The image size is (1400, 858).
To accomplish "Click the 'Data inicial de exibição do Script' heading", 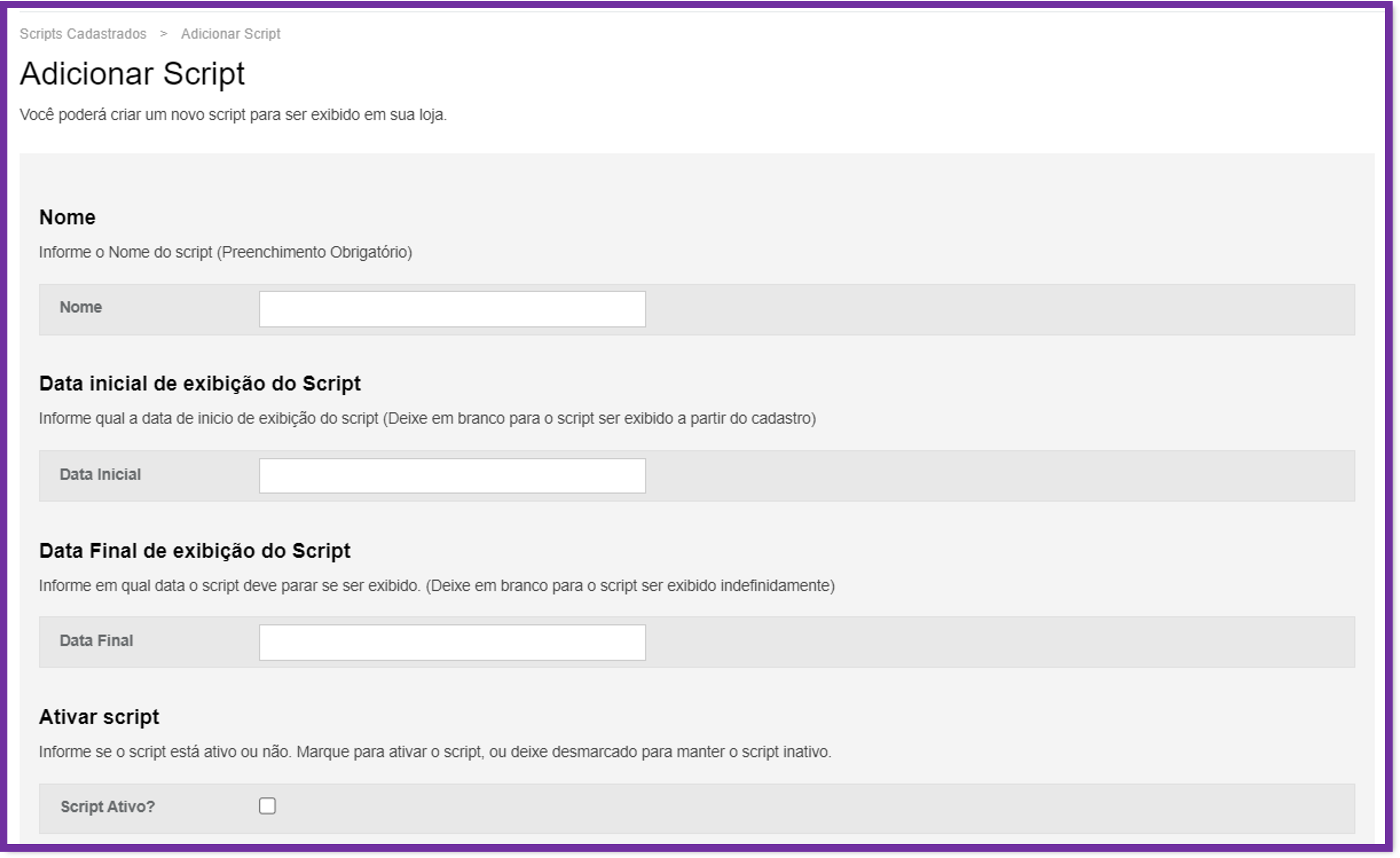I will pyautogui.click(x=200, y=384).
